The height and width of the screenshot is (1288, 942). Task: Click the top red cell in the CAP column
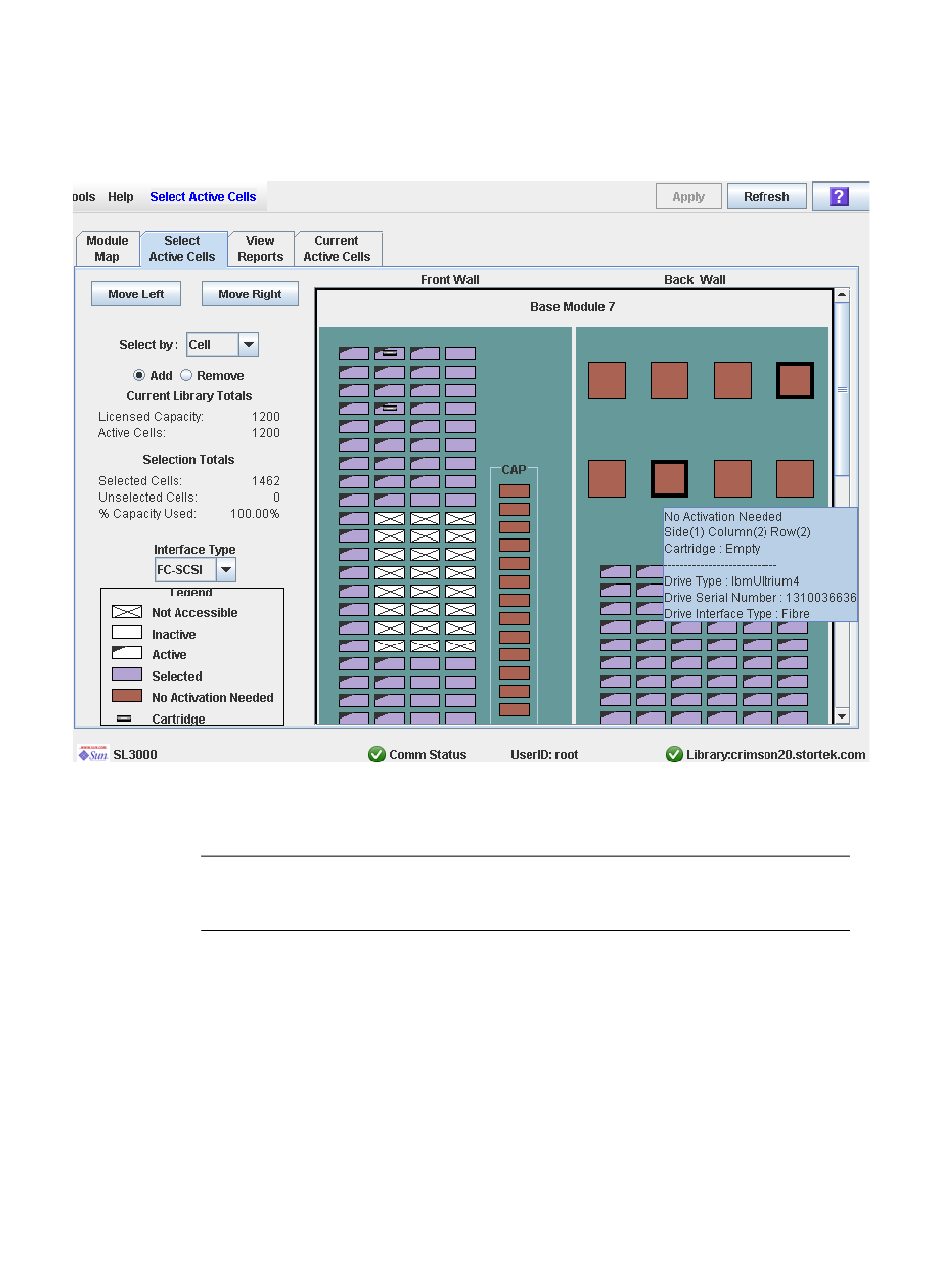pos(514,491)
